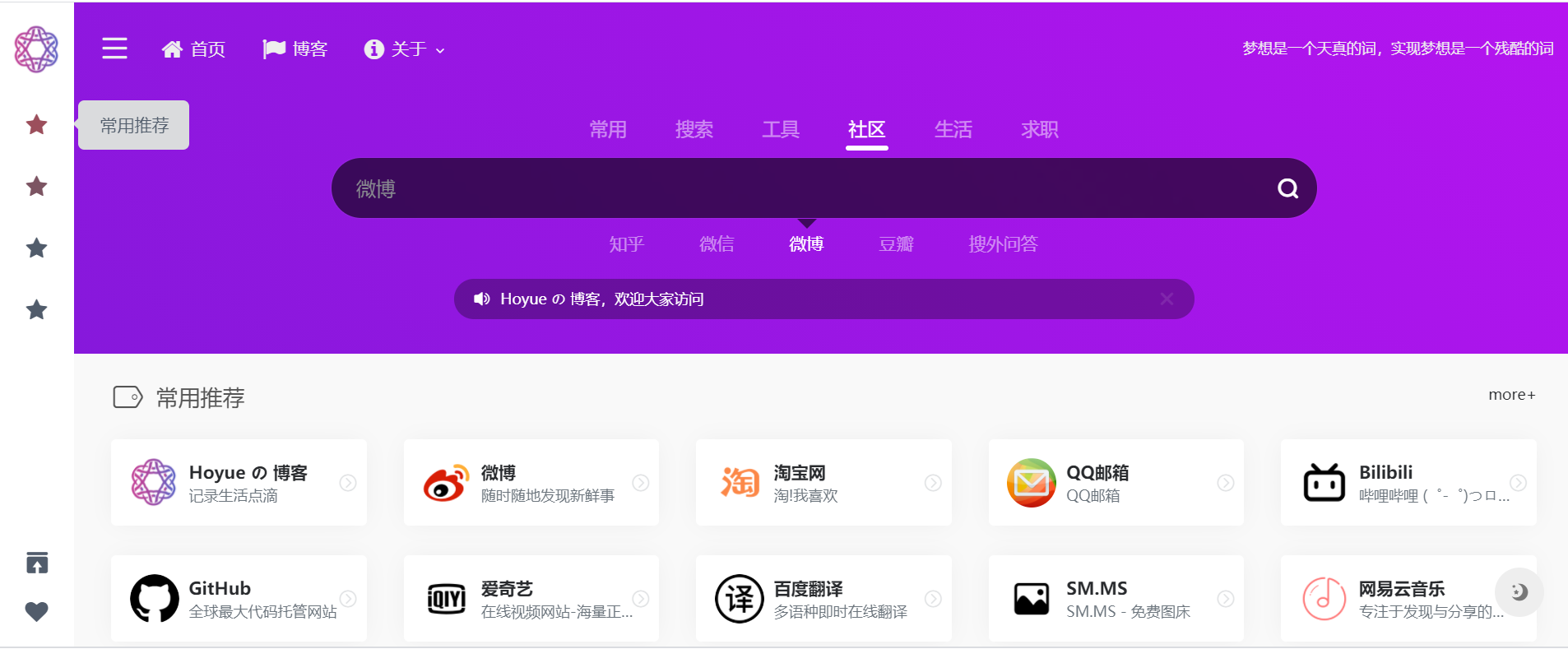1568x649 pixels.
Task: Switch to the 搜索 search tab
Action: point(694,129)
